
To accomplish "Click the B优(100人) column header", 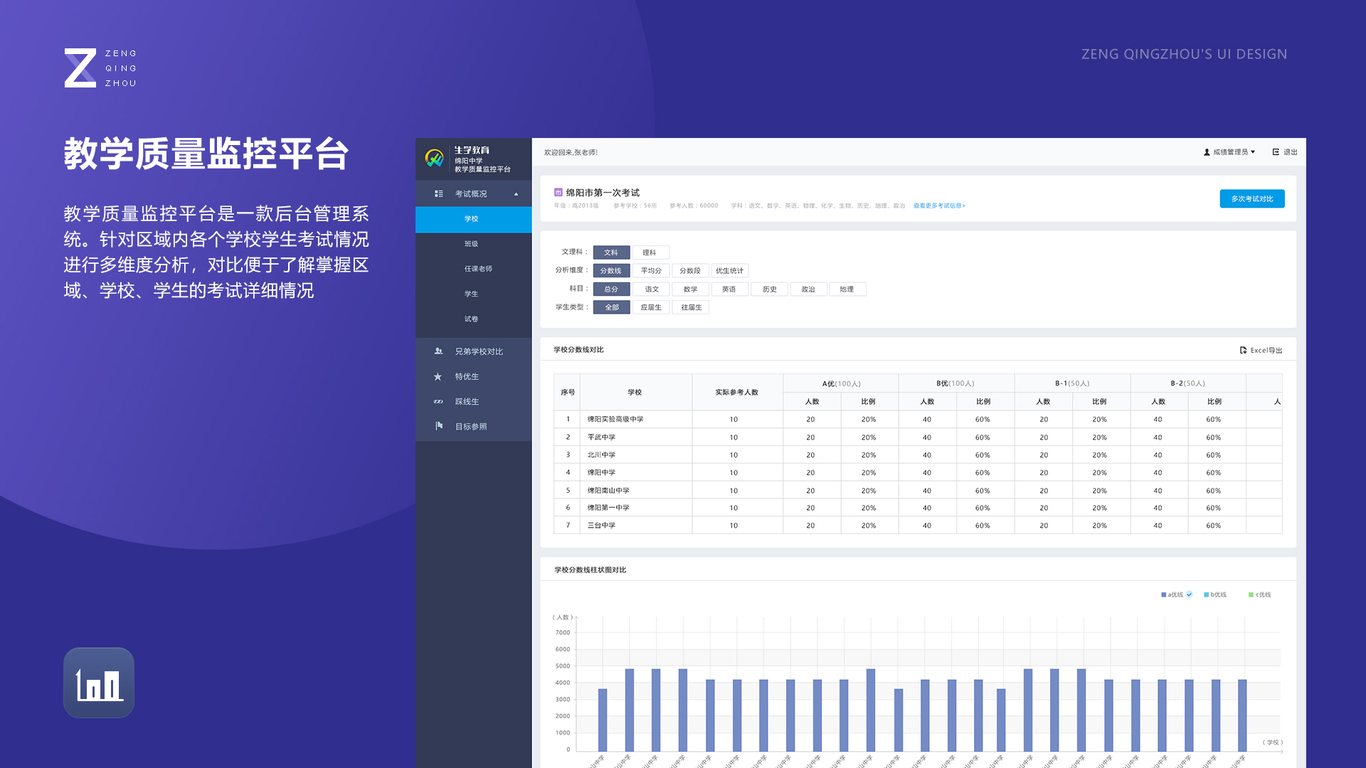I will [x=956, y=383].
